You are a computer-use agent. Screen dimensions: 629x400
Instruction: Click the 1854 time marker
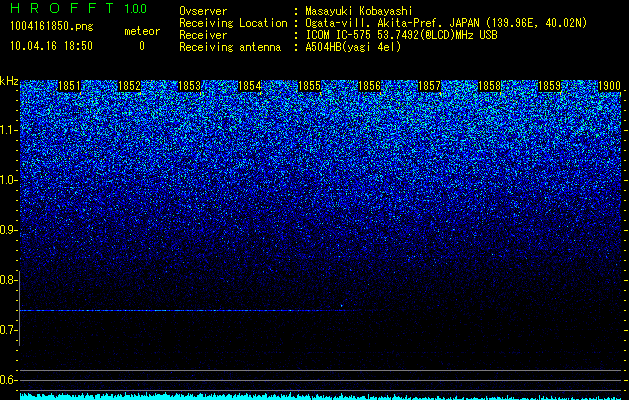250,86
